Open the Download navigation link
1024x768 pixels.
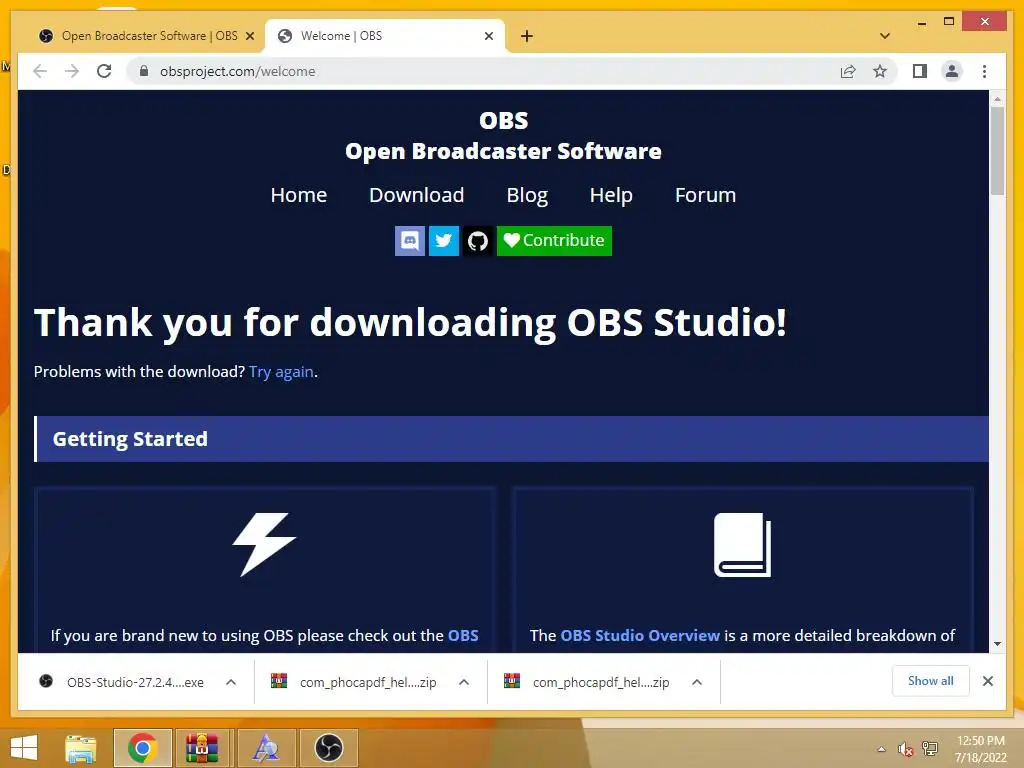(x=417, y=195)
